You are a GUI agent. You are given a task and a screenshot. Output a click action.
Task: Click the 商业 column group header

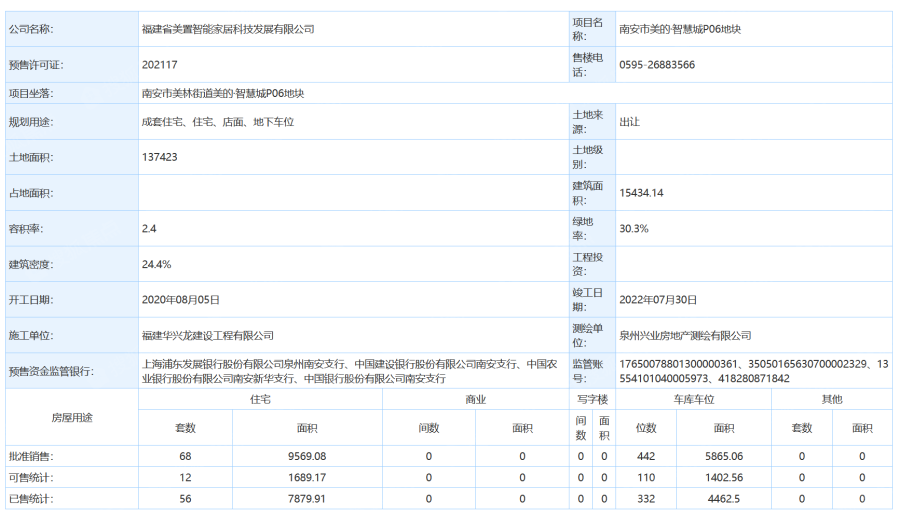(475, 399)
